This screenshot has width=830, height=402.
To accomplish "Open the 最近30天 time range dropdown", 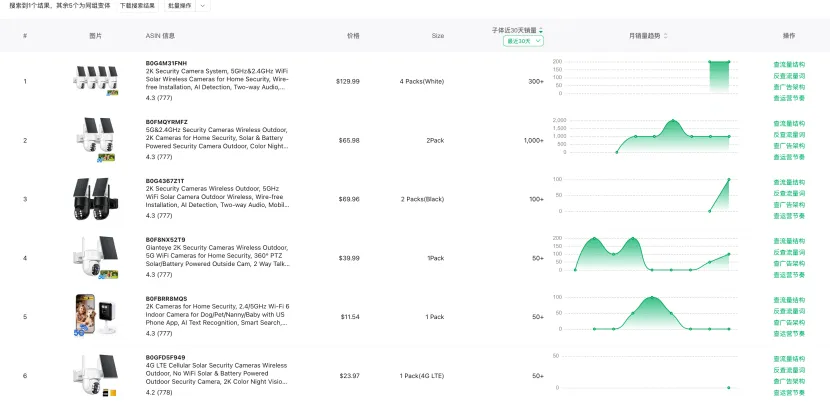I will (x=523, y=41).
